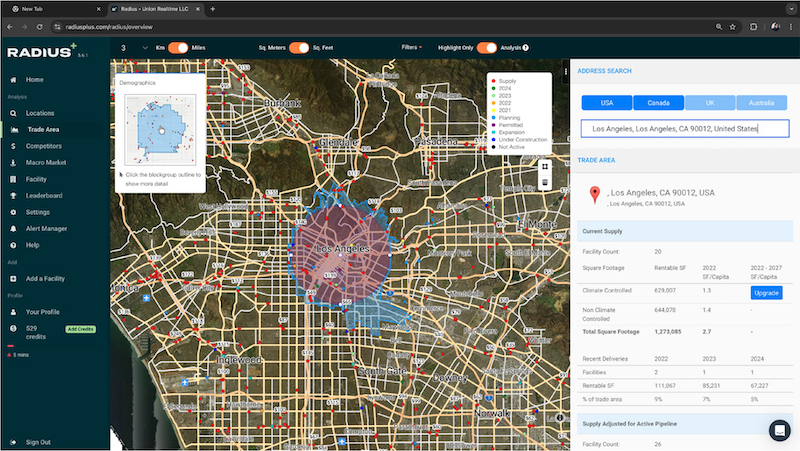Click the Climate Controlled value 629,007
The height and width of the screenshot is (451, 800).
click(x=665, y=290)
